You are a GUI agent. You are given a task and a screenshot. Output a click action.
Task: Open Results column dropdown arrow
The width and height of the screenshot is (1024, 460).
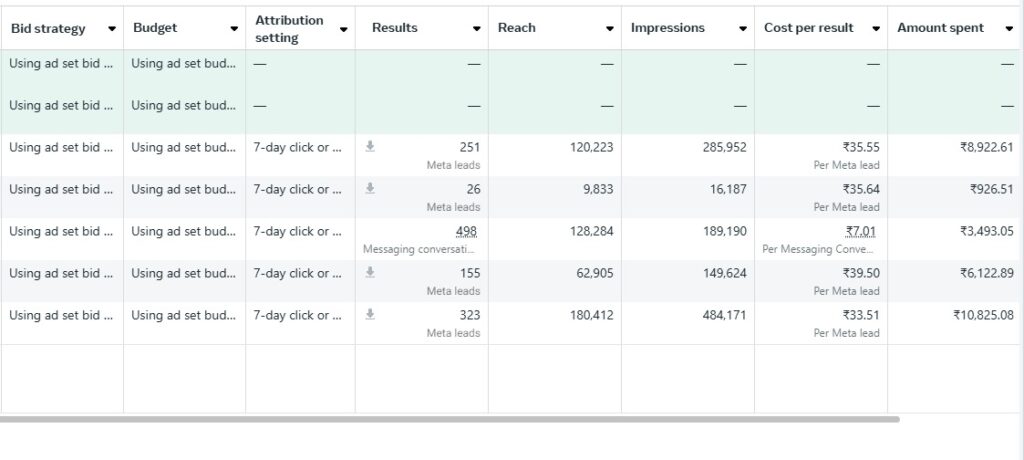477,29
